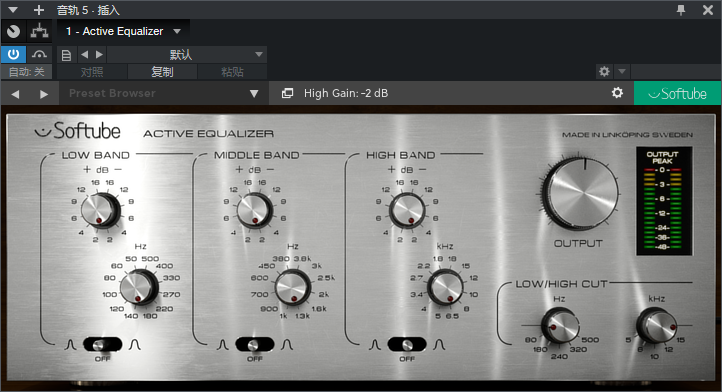Open Softube plugin settings gear
Image resolution: width=722 pixels, height=392 pixels.
617,93
